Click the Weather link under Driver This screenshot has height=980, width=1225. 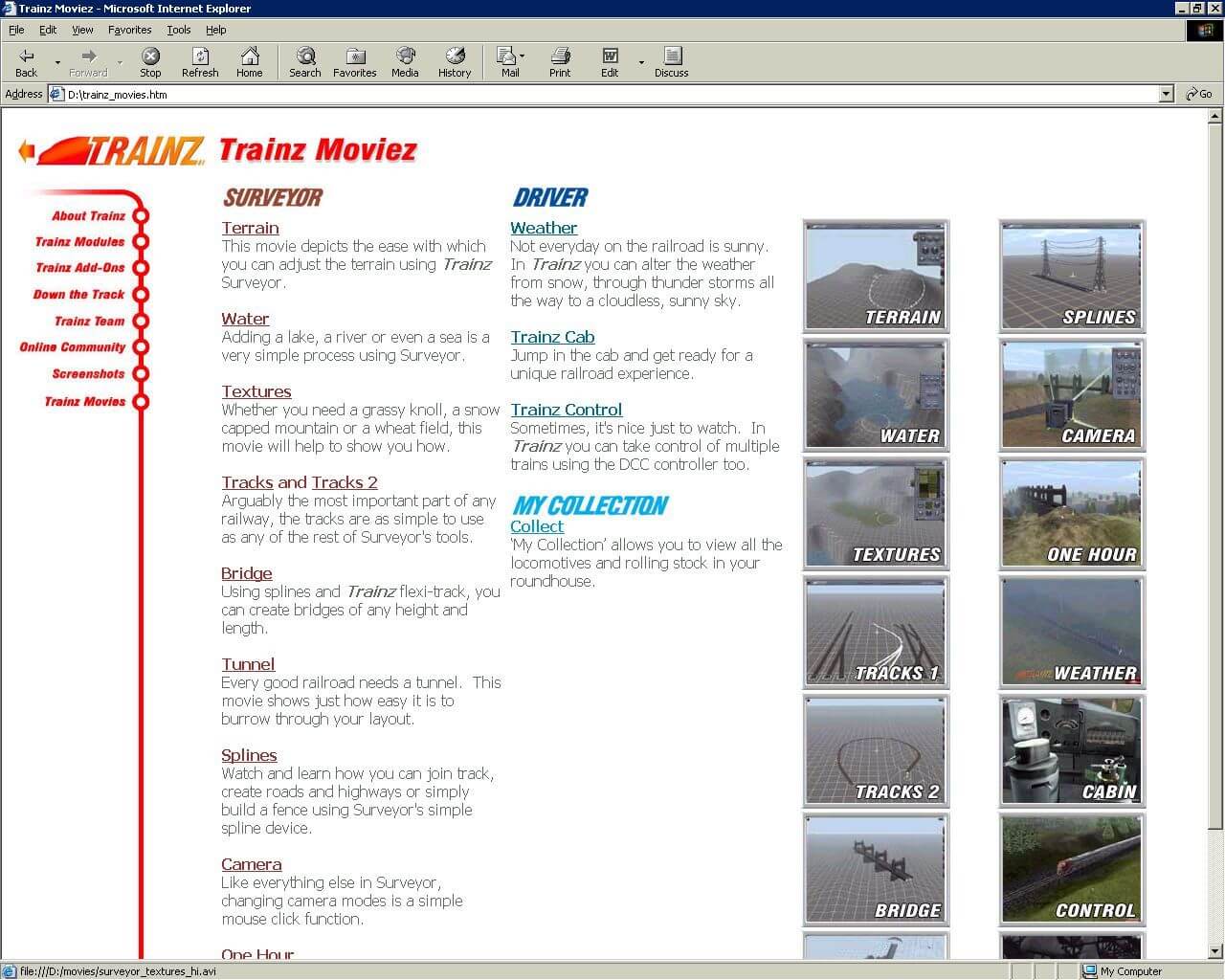[544, 228]
